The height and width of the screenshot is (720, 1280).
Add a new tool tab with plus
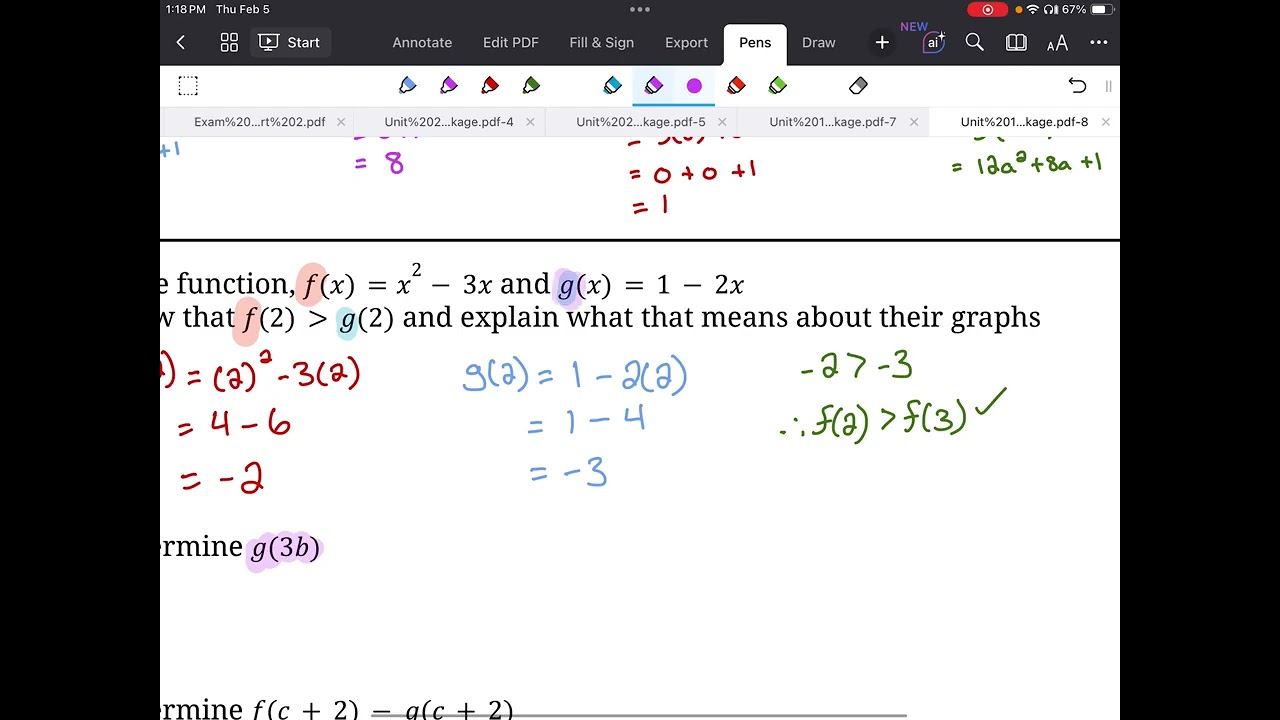coord(882,42)
